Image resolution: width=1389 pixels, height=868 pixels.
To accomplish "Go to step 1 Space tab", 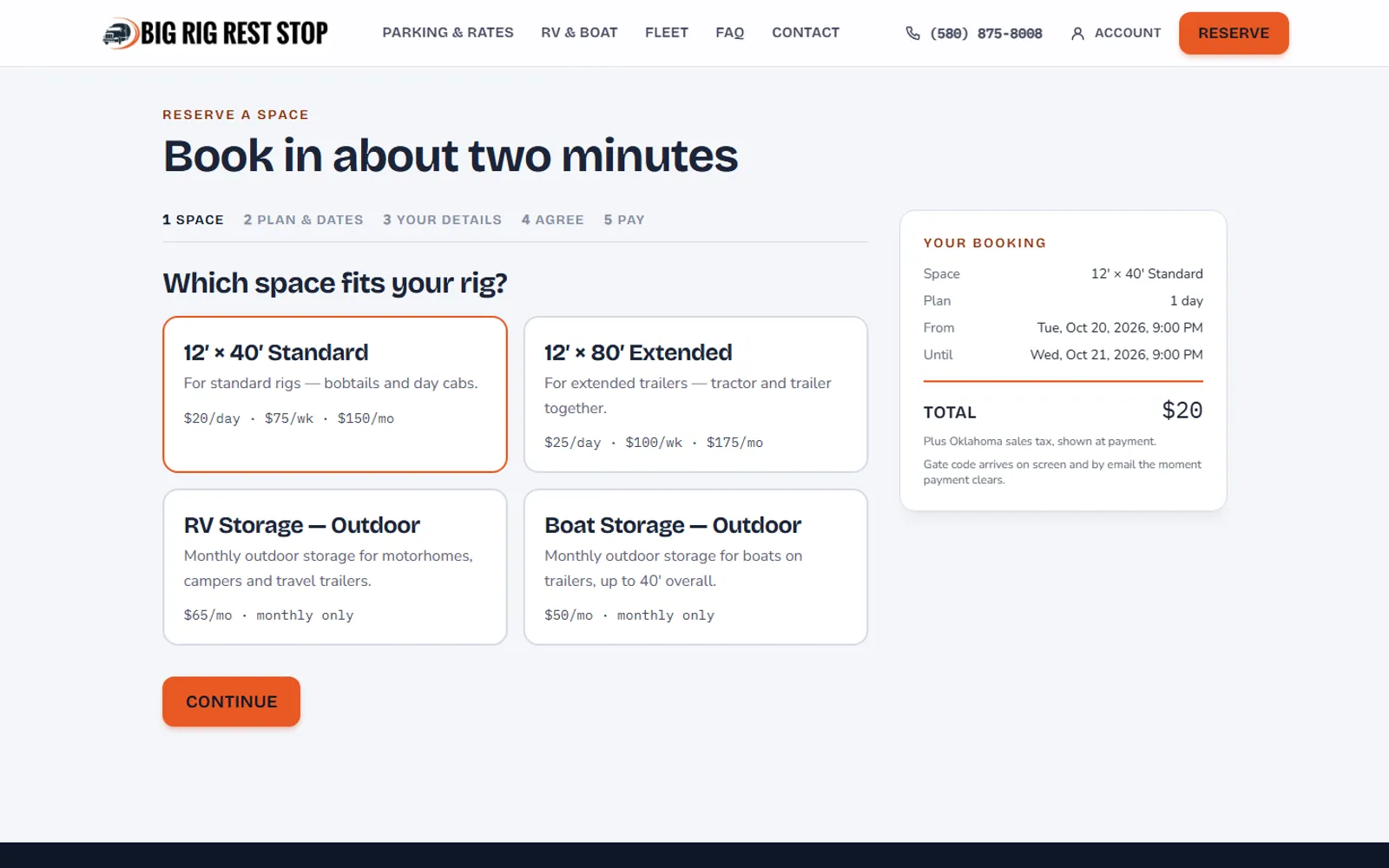I will point(193,220).
